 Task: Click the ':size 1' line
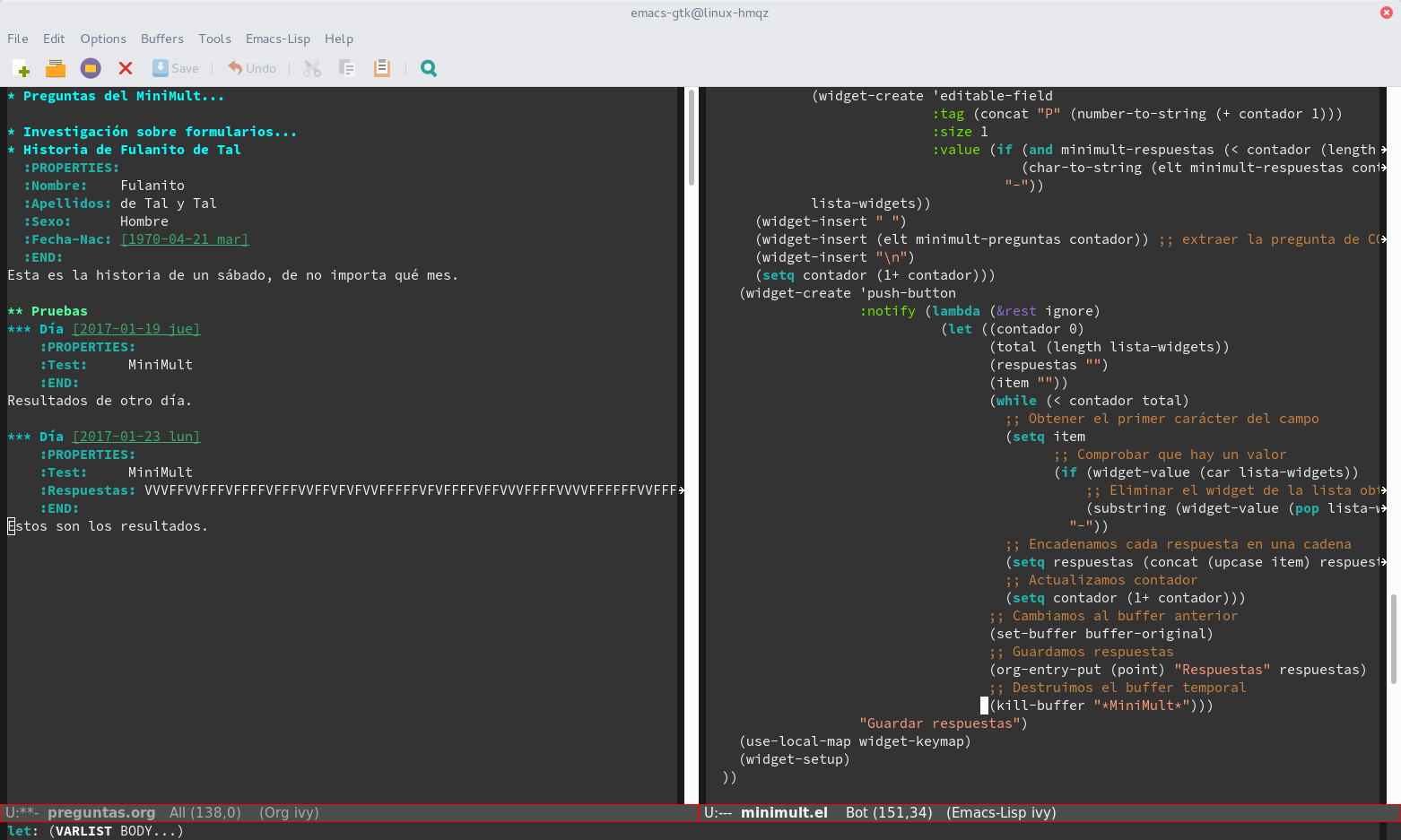pos(960,132)
